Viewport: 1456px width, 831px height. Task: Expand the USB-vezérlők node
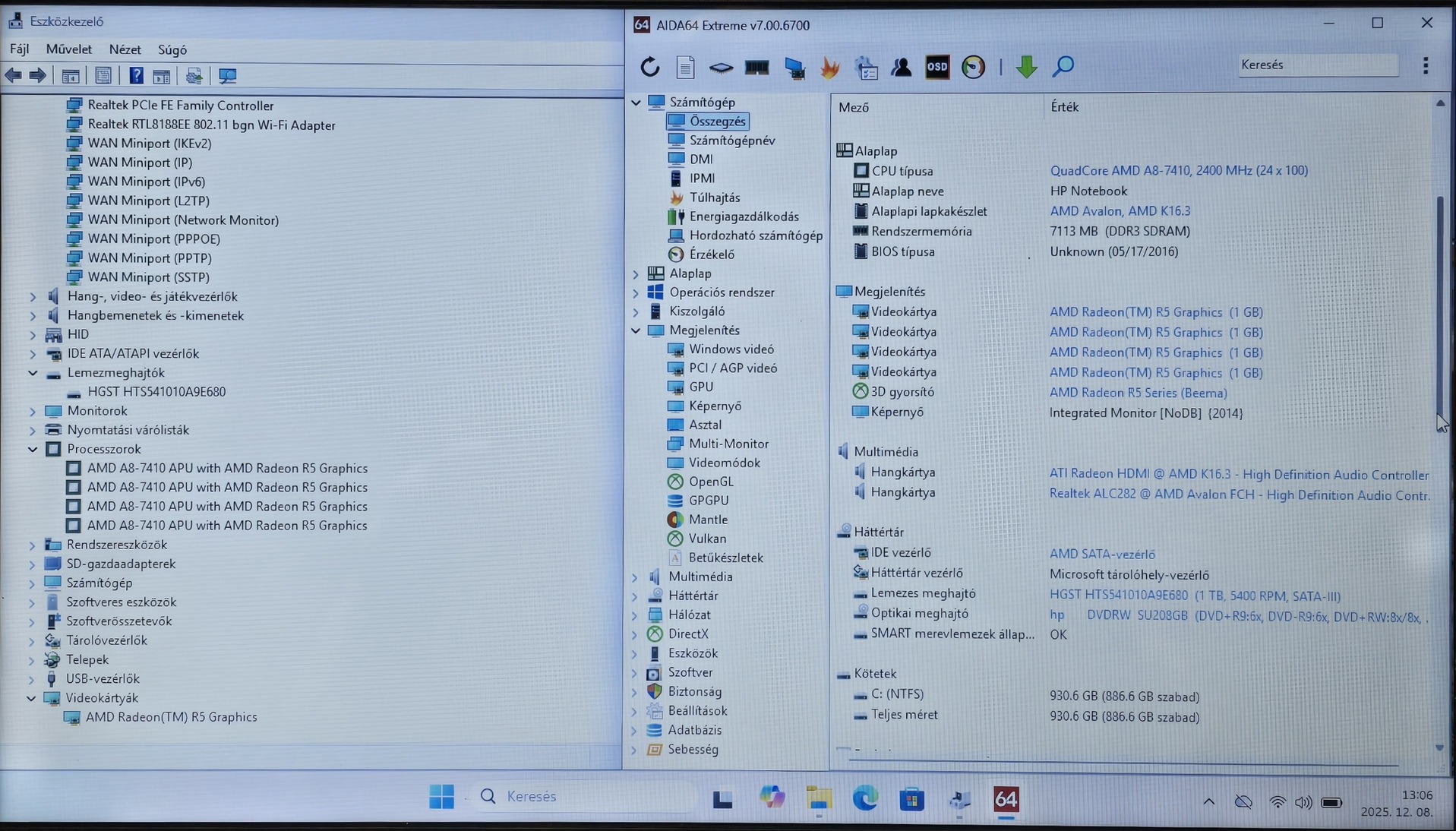click(32, 679)
